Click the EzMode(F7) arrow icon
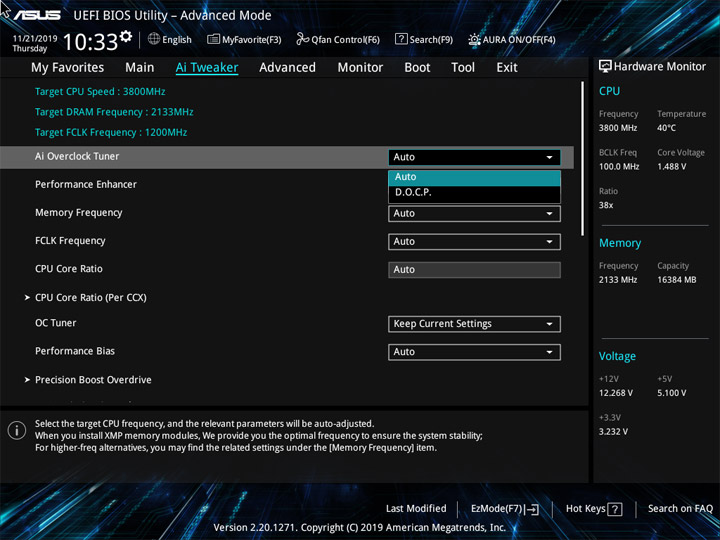The width and height of the screenshot is (720, 540). point(531,509)
